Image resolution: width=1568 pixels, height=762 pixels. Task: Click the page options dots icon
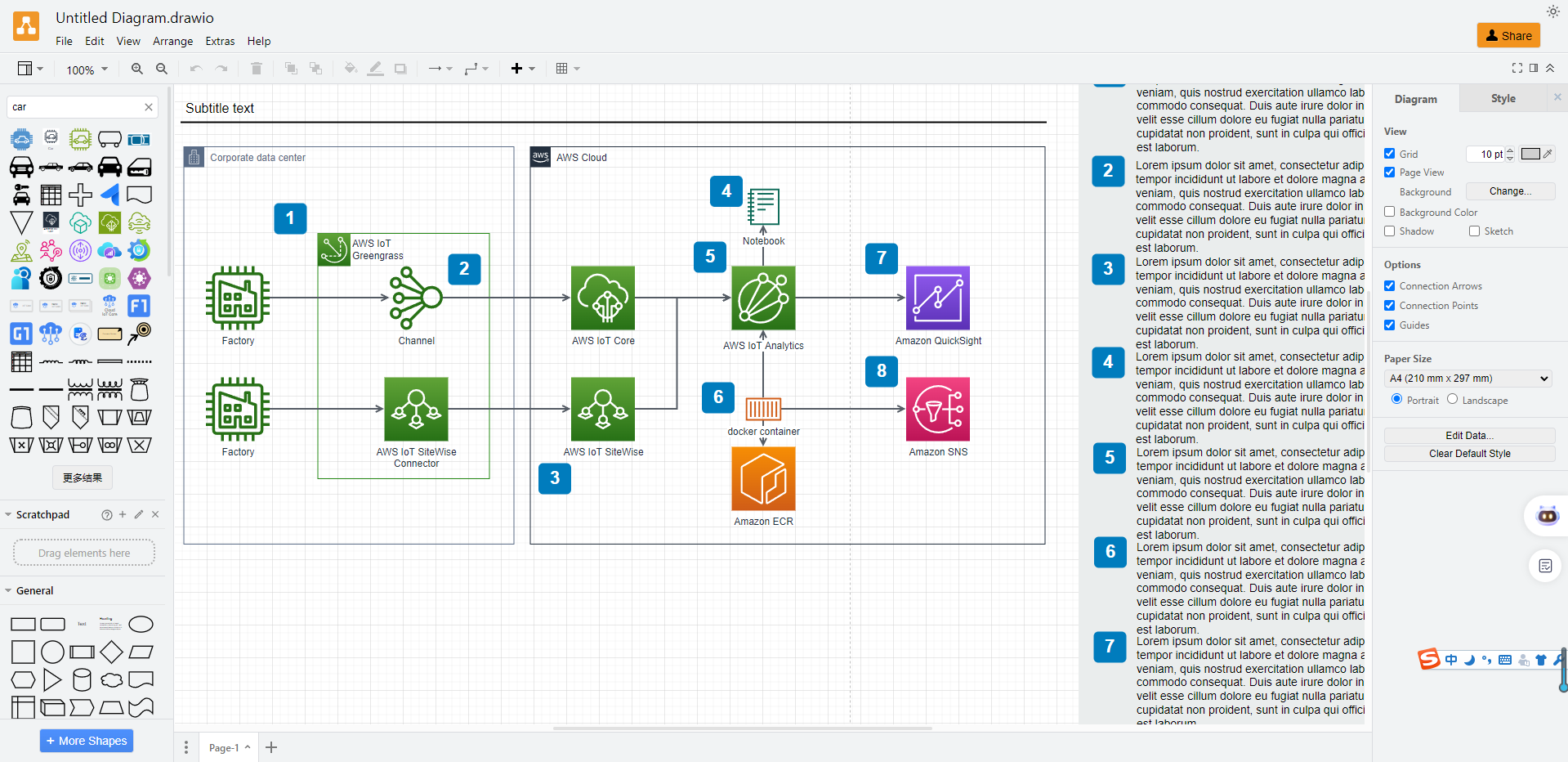[186, 747]
